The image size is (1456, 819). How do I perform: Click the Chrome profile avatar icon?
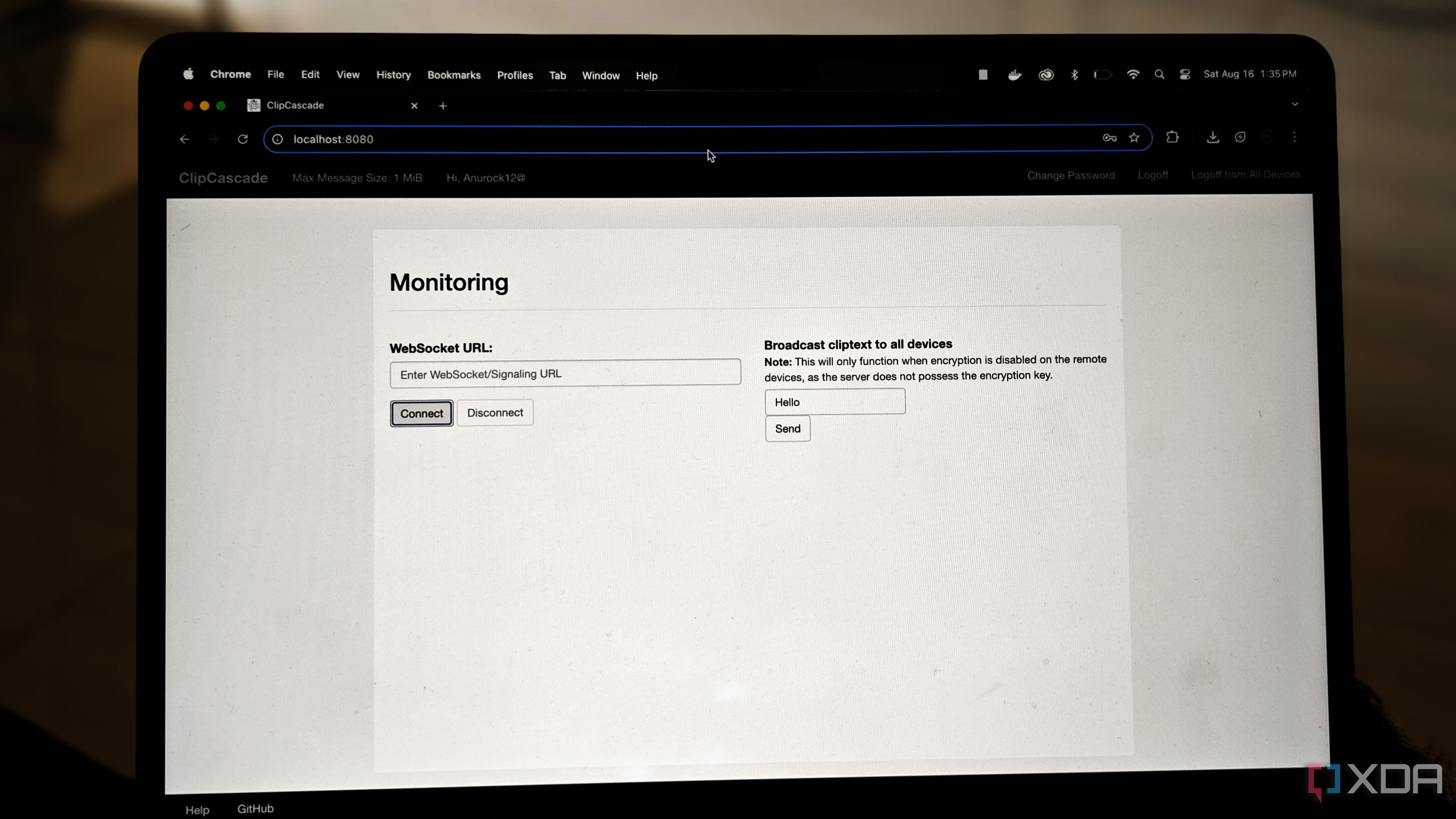[x=1267, y=137]
